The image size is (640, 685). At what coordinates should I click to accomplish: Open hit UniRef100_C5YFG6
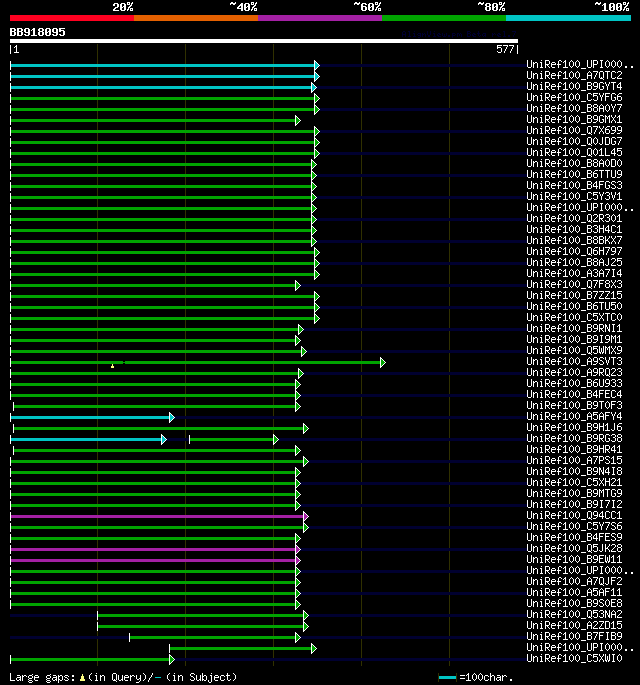coord(574,97)
